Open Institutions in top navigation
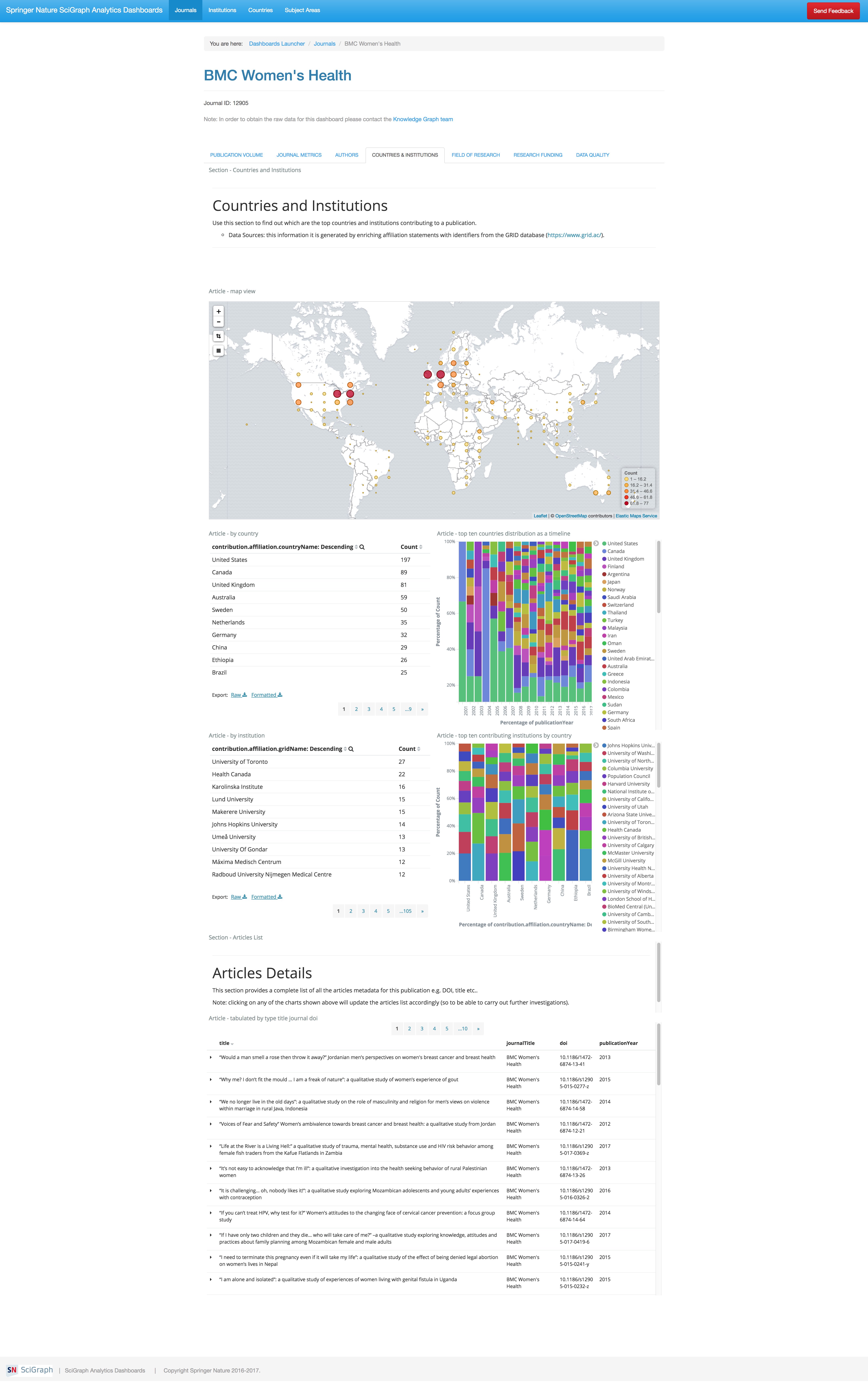The height and width of the screenshot is (1385, 868). click(222, 10)
